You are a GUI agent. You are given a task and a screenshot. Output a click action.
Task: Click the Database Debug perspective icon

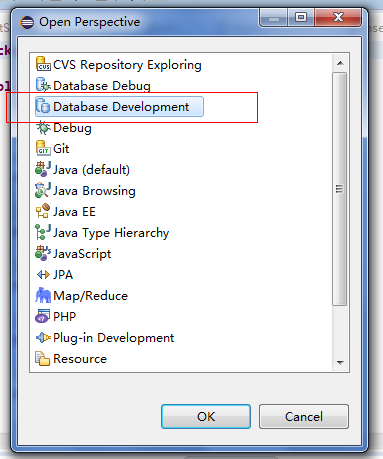tap(43, 85)
